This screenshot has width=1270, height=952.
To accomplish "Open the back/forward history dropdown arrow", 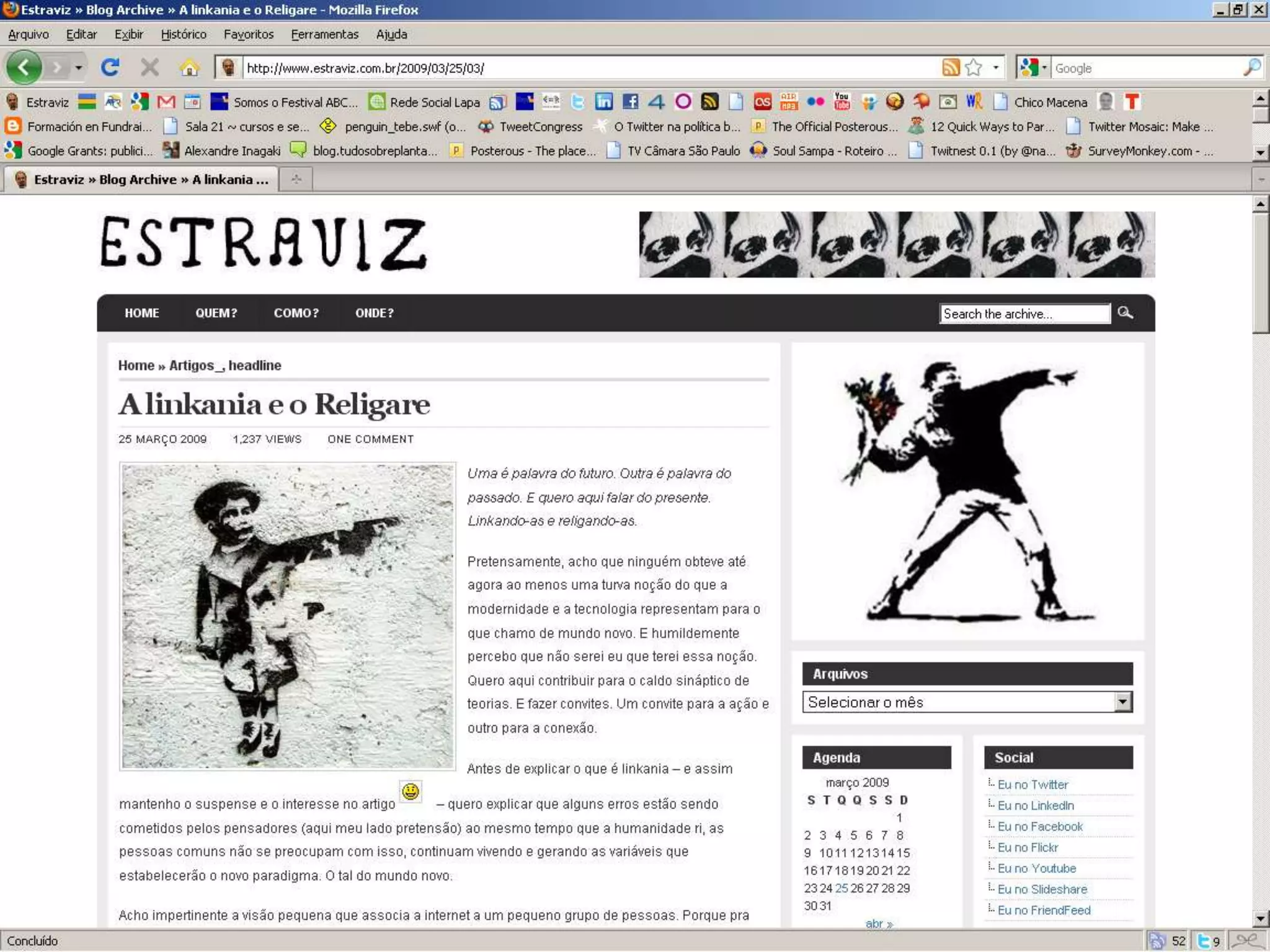I will [78, 67].
